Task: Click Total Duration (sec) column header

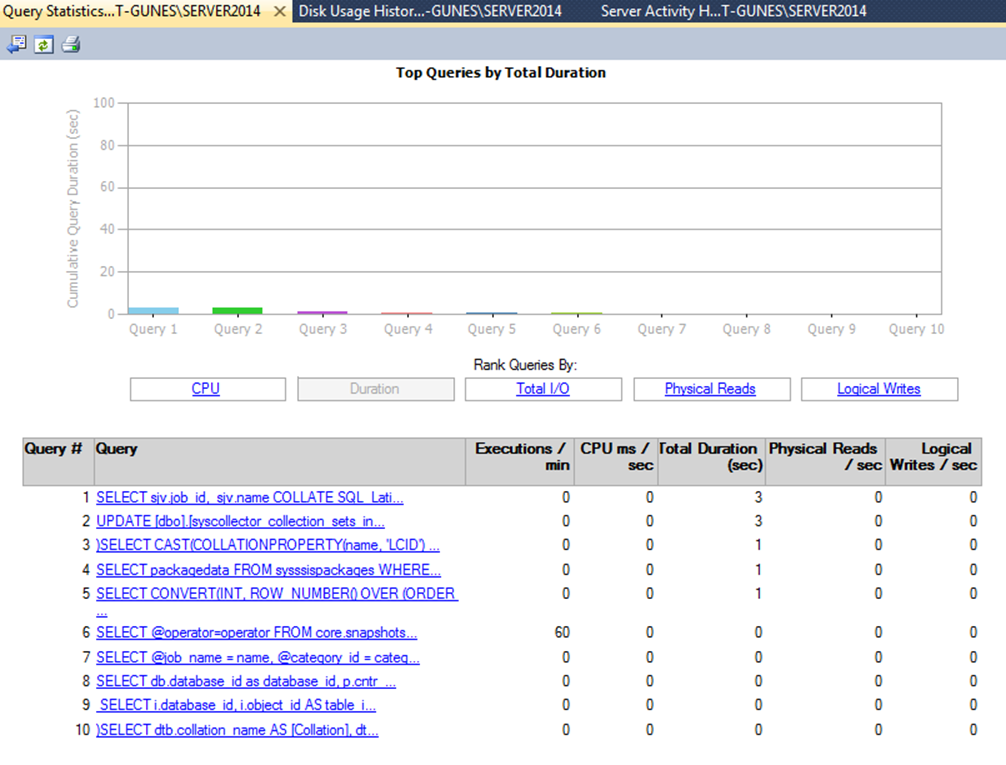Action: click(x=712, y=461)
